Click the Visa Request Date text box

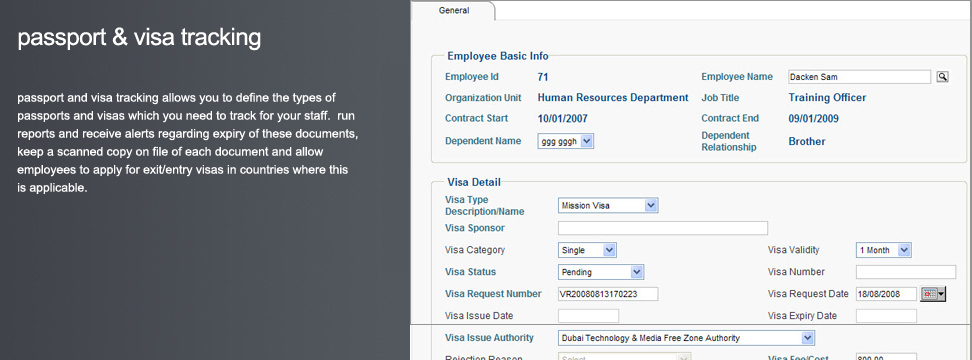(886, 294)
